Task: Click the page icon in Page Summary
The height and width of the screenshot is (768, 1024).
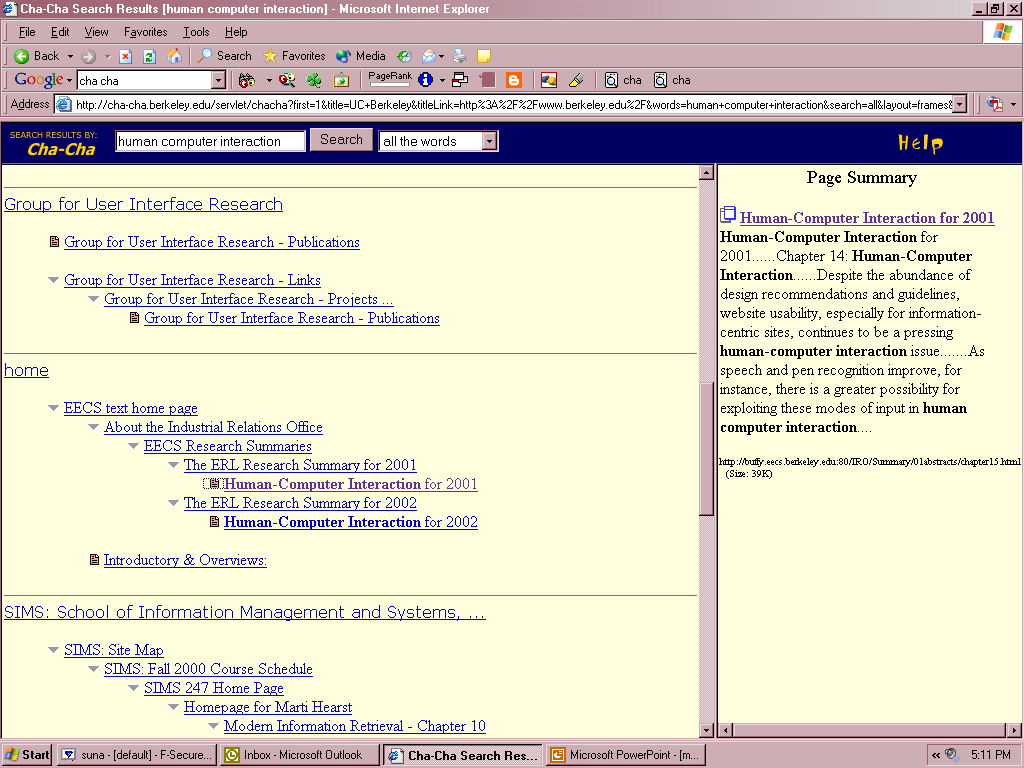Action: [x=728, y=215]
